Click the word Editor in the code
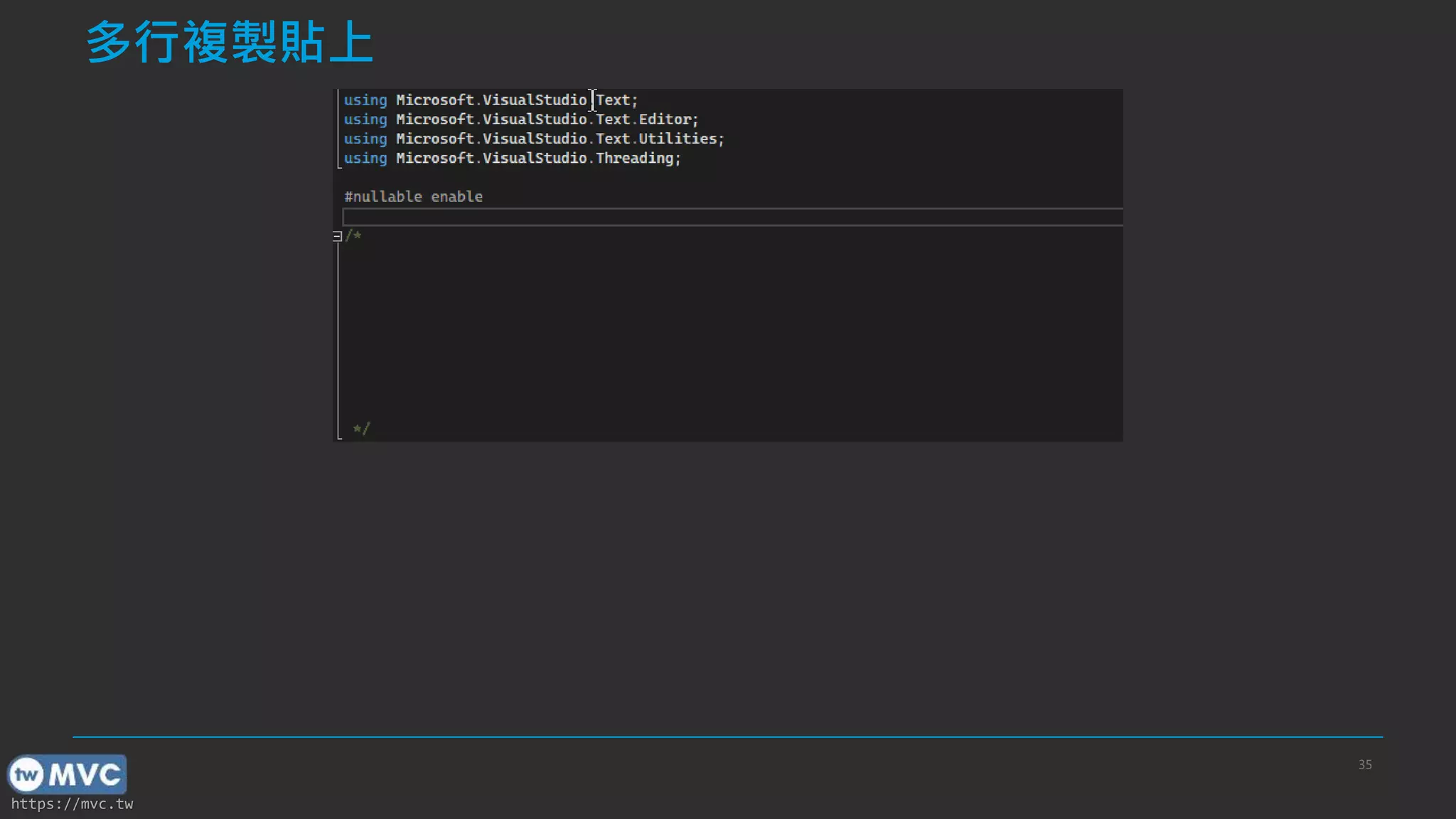 click(x=665, y=119)
